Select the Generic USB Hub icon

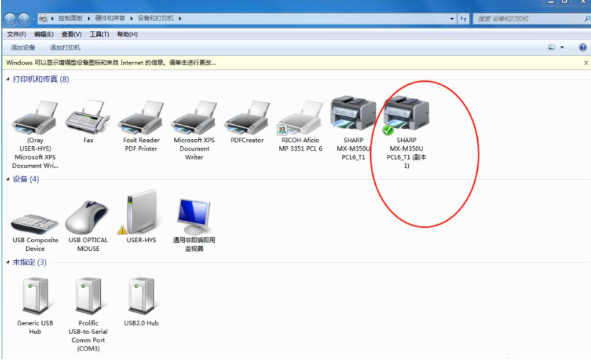pos(35,297)
